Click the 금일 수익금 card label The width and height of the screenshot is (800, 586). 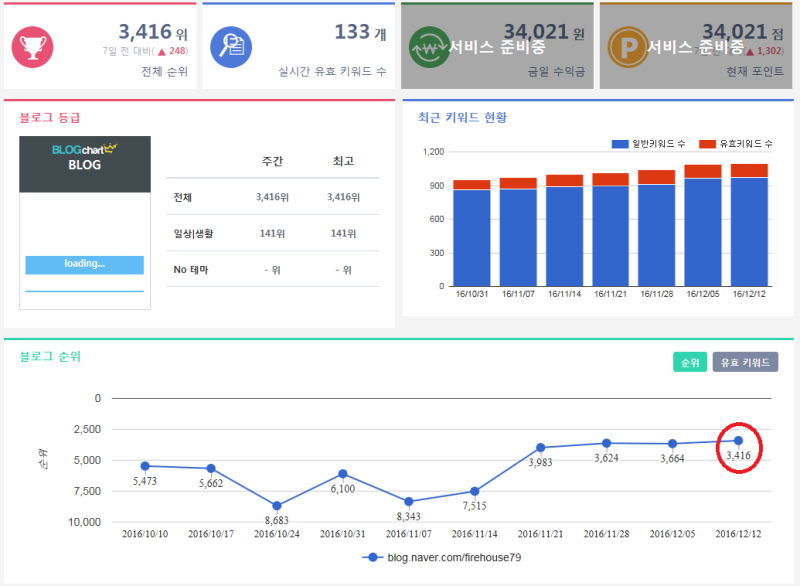point(556,71)
